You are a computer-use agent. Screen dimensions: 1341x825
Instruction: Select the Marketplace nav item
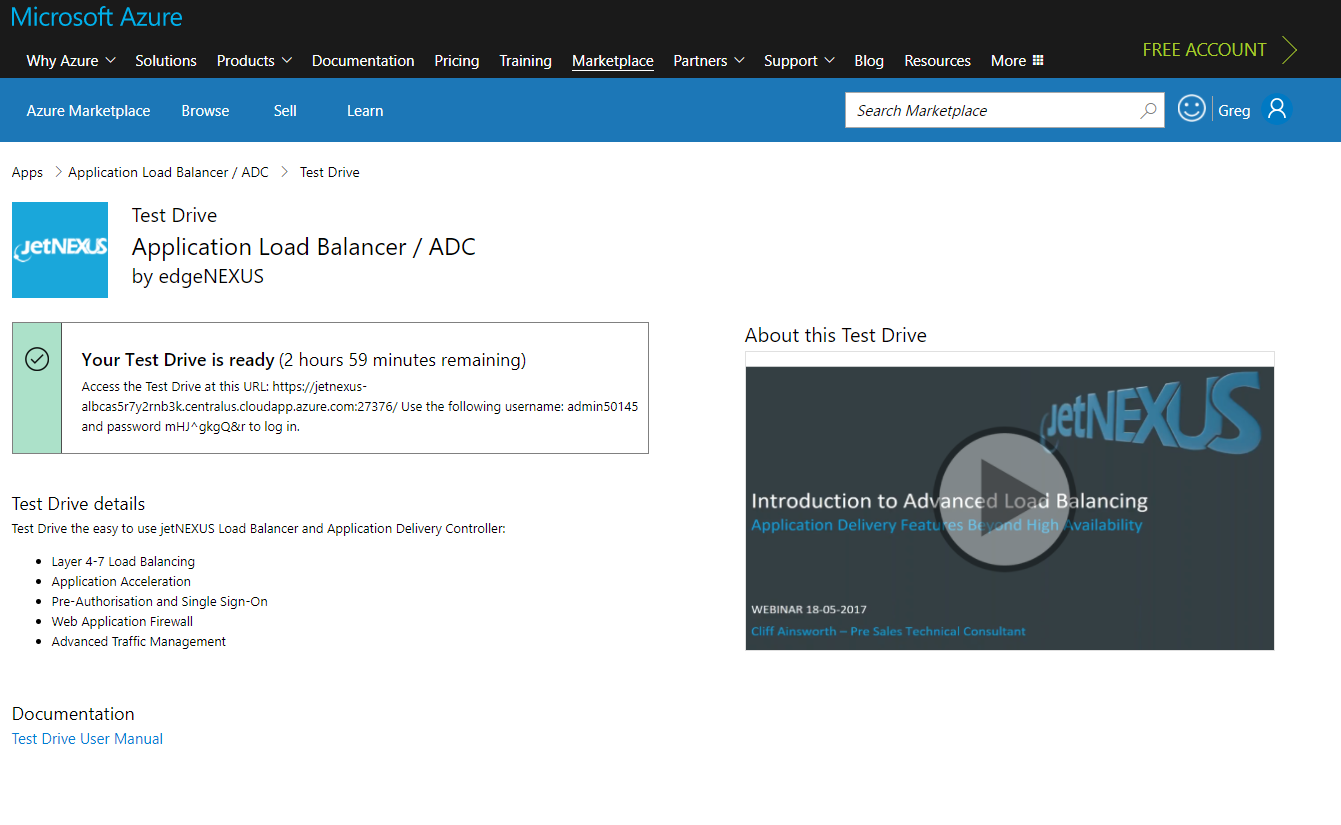pos(613,61)
